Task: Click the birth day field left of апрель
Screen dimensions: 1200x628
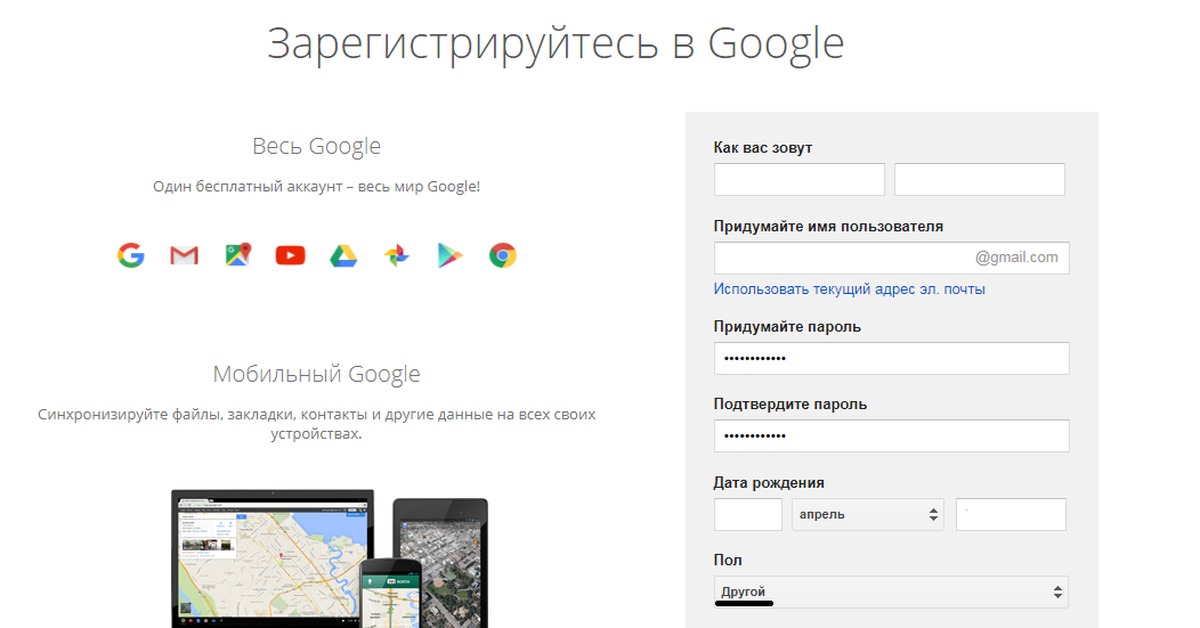Action: 748,515
